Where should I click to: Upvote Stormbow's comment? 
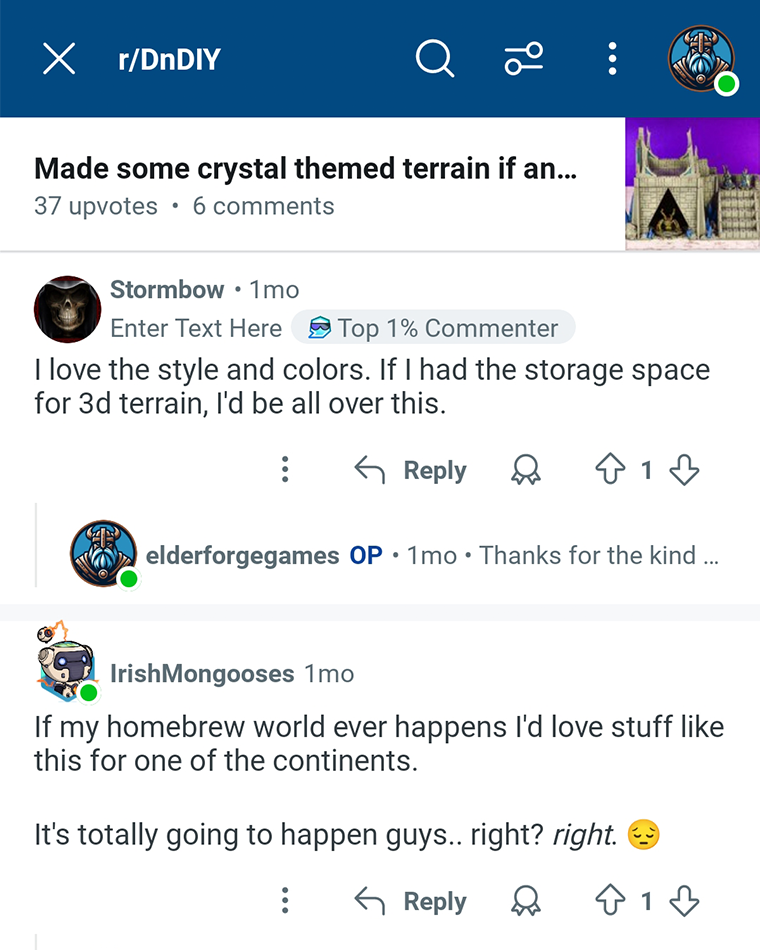(610, 470)
